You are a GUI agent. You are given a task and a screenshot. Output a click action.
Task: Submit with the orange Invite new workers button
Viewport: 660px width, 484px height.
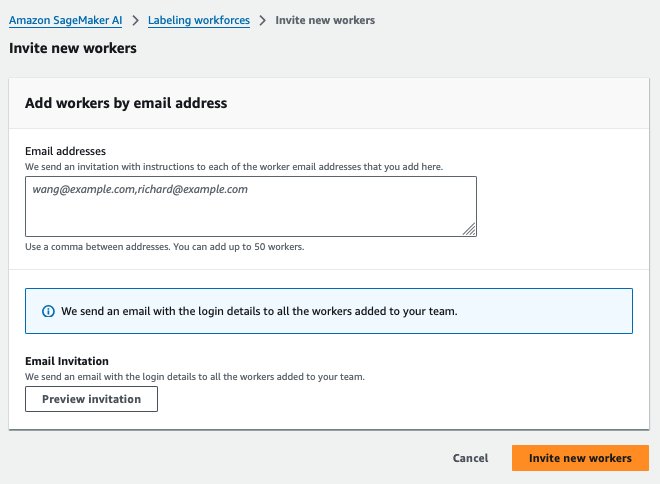pyautogui.click(x=580, y=458)
